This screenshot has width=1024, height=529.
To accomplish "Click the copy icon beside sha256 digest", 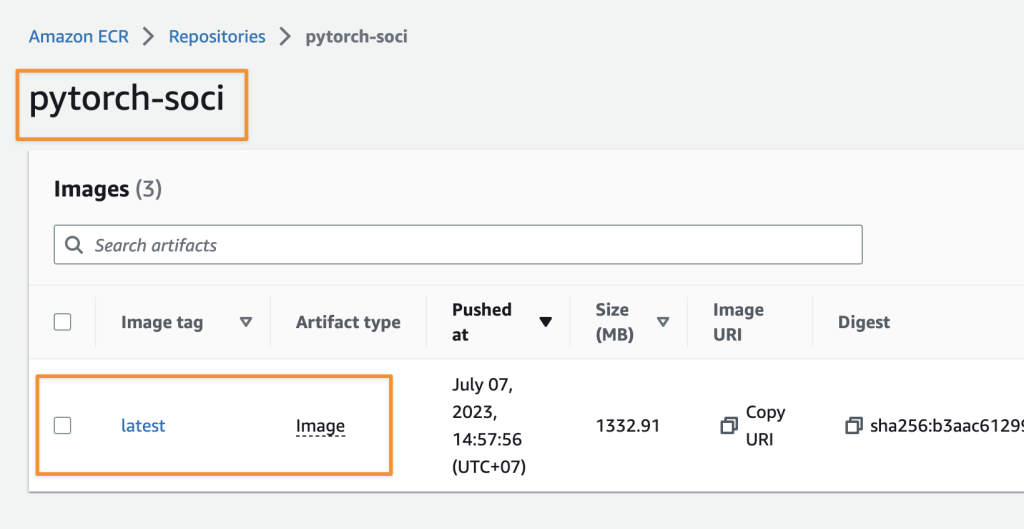I will click(x=853, y=426).
